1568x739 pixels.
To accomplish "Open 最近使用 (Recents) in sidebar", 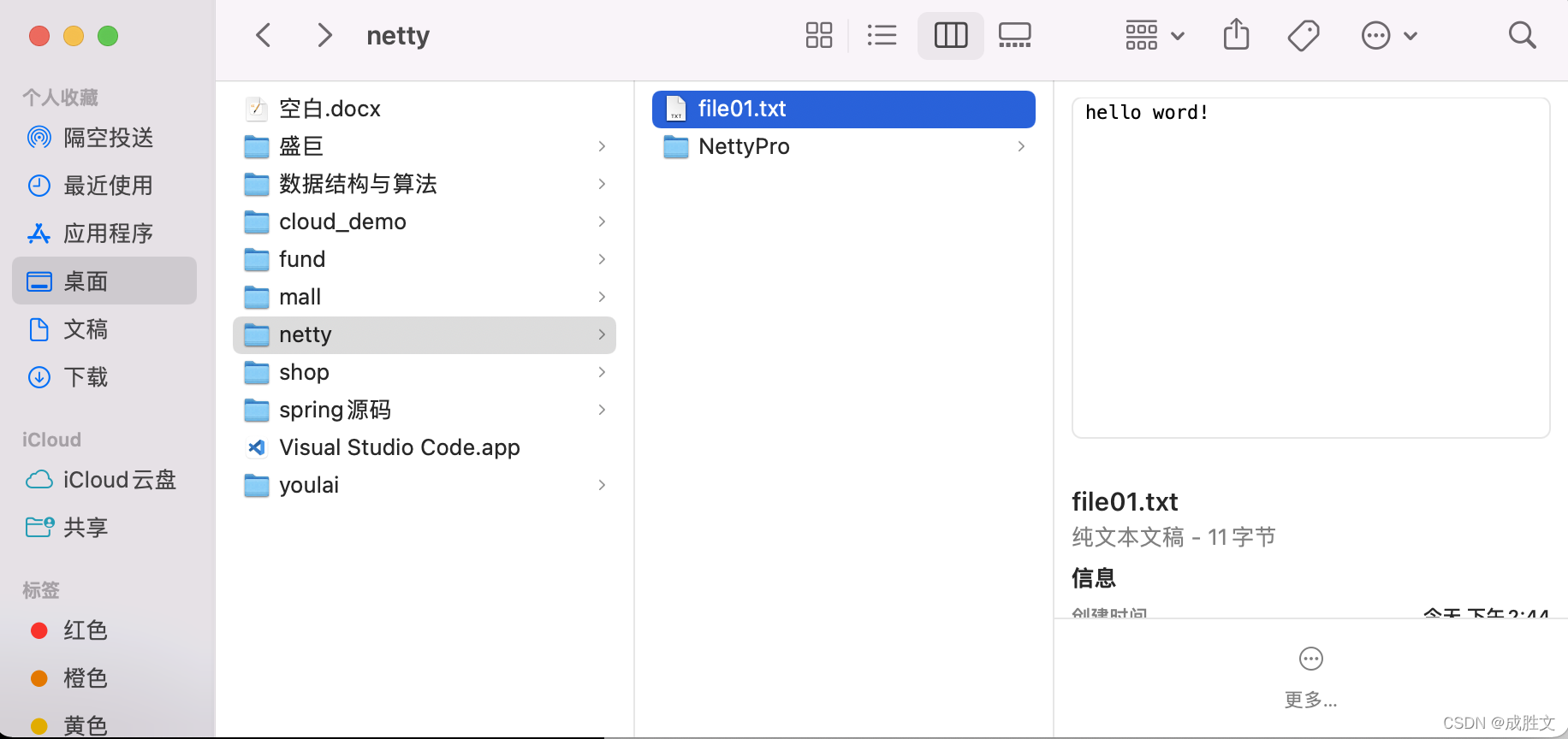I will coord(104,186).
